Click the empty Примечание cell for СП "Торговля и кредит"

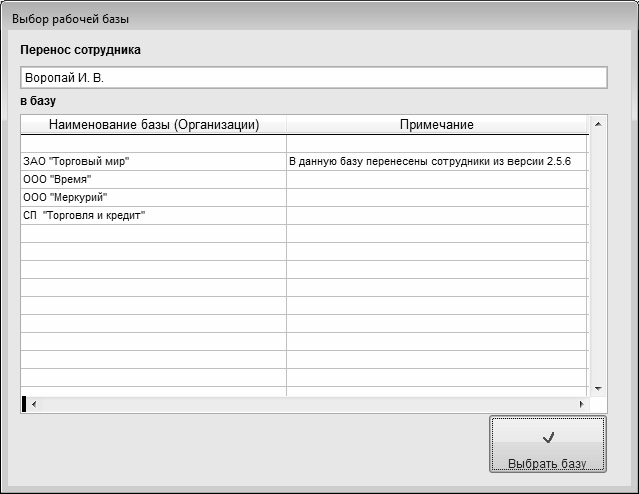436,215
